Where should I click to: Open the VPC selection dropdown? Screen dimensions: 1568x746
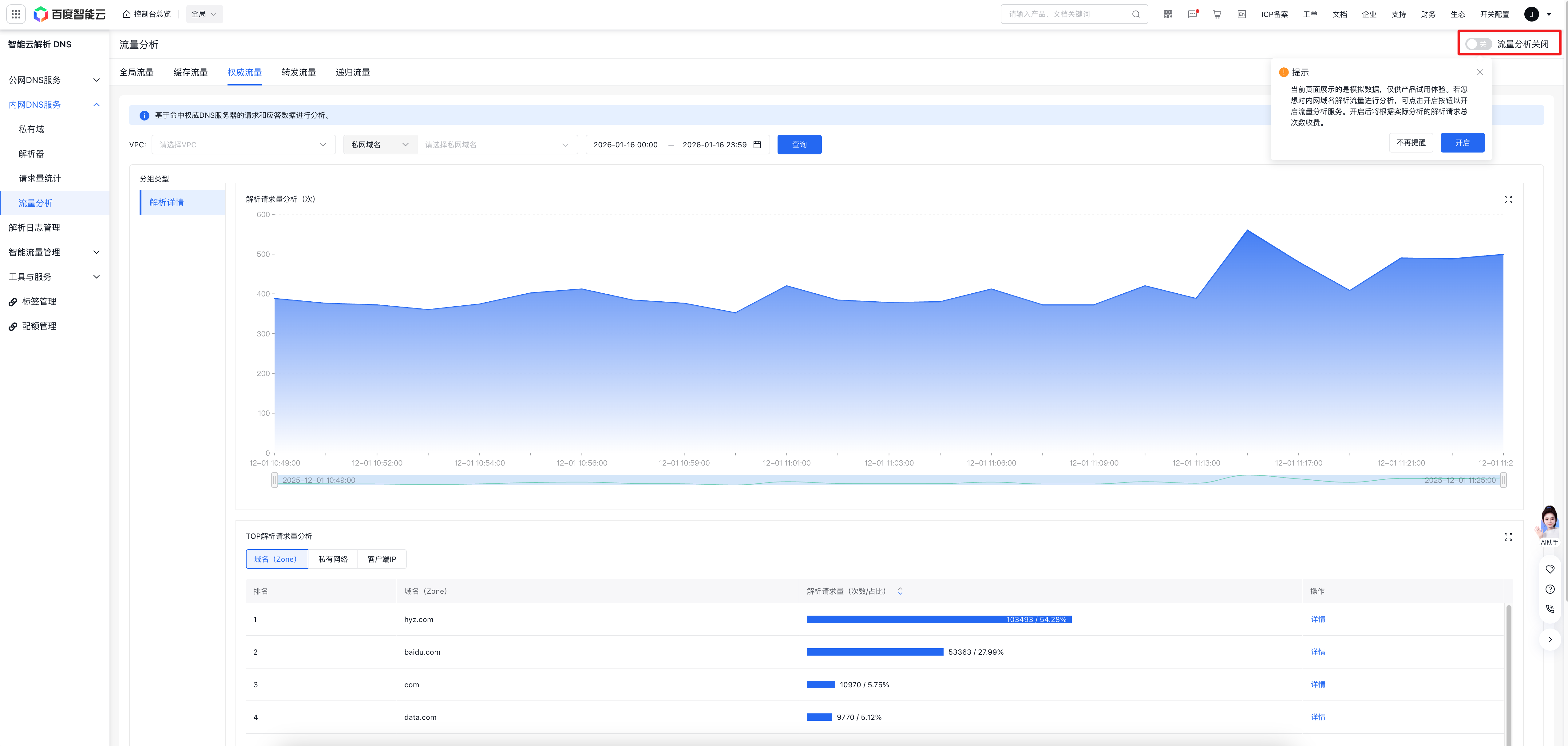click(244, 145)
